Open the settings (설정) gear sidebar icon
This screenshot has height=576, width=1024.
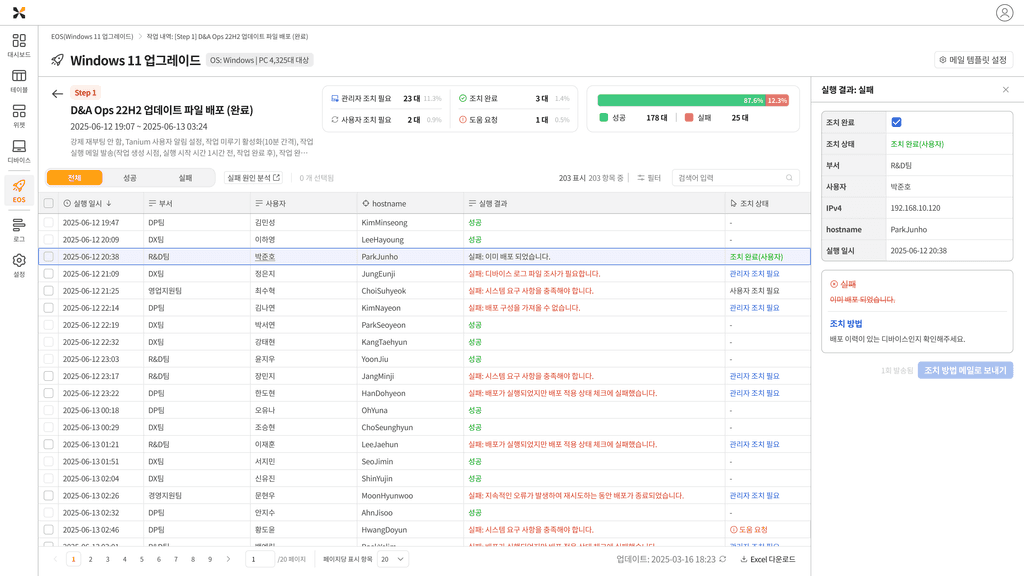(x=19, y=265)
